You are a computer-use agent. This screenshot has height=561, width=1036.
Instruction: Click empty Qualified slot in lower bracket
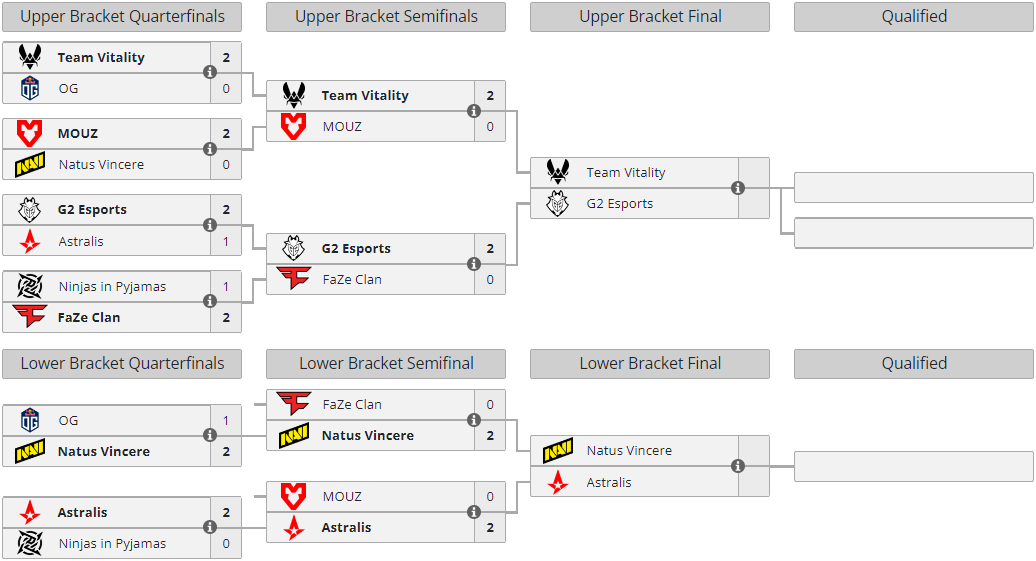tap(914, 467)
